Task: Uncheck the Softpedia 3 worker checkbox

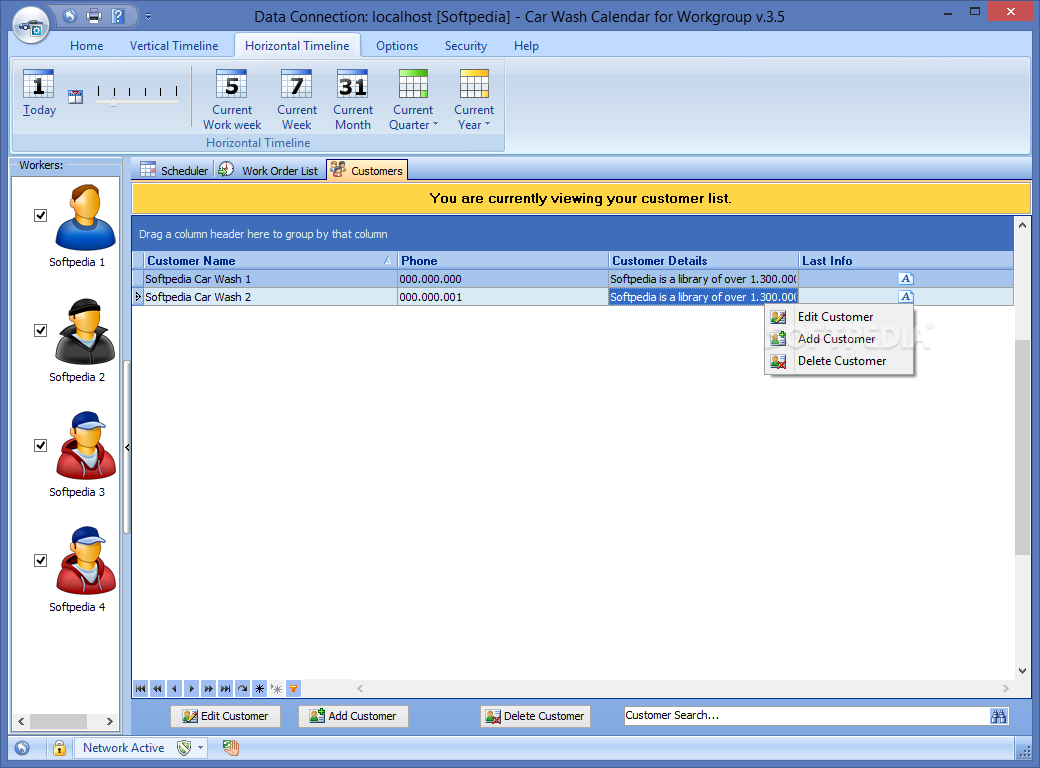Action: 40,446
